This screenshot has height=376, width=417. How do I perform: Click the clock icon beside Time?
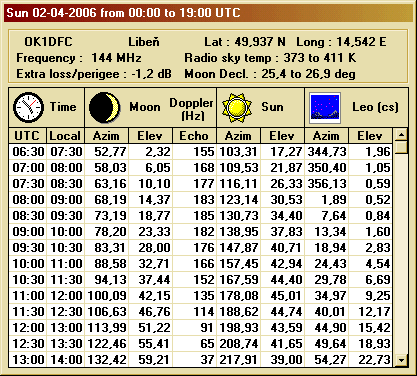click(x=28, y=107)
